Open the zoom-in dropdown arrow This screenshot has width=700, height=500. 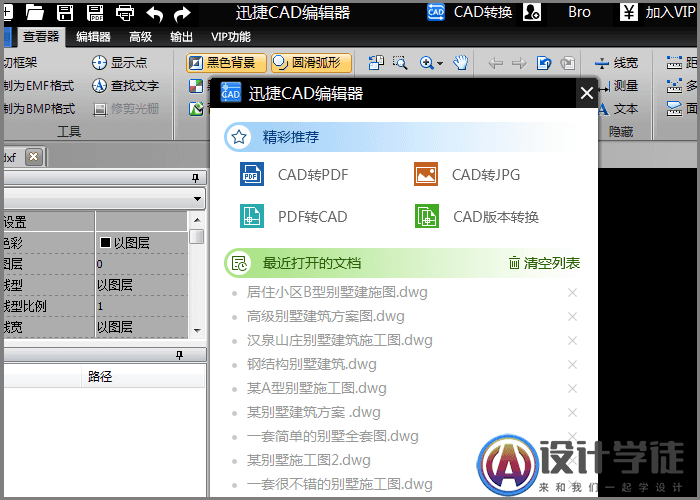(x=440, y=63)
